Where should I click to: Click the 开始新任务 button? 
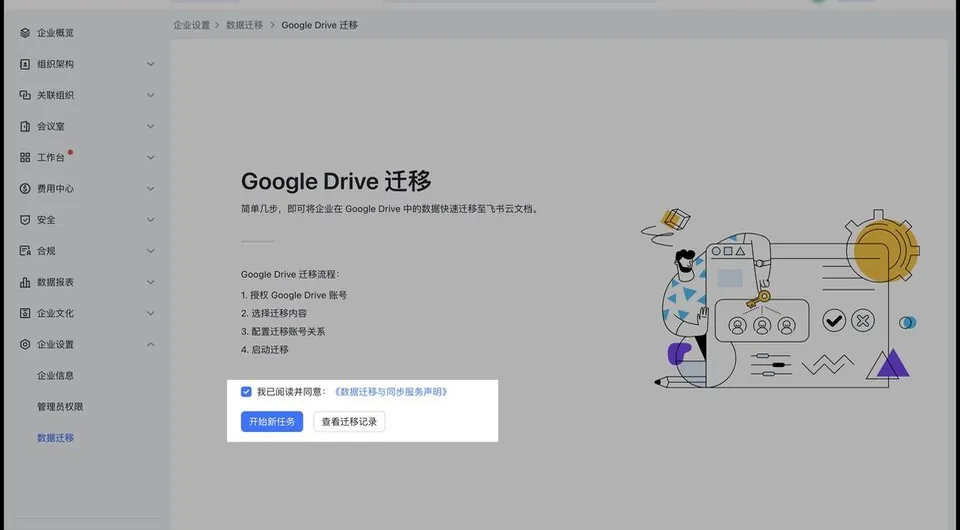point(272,422)
